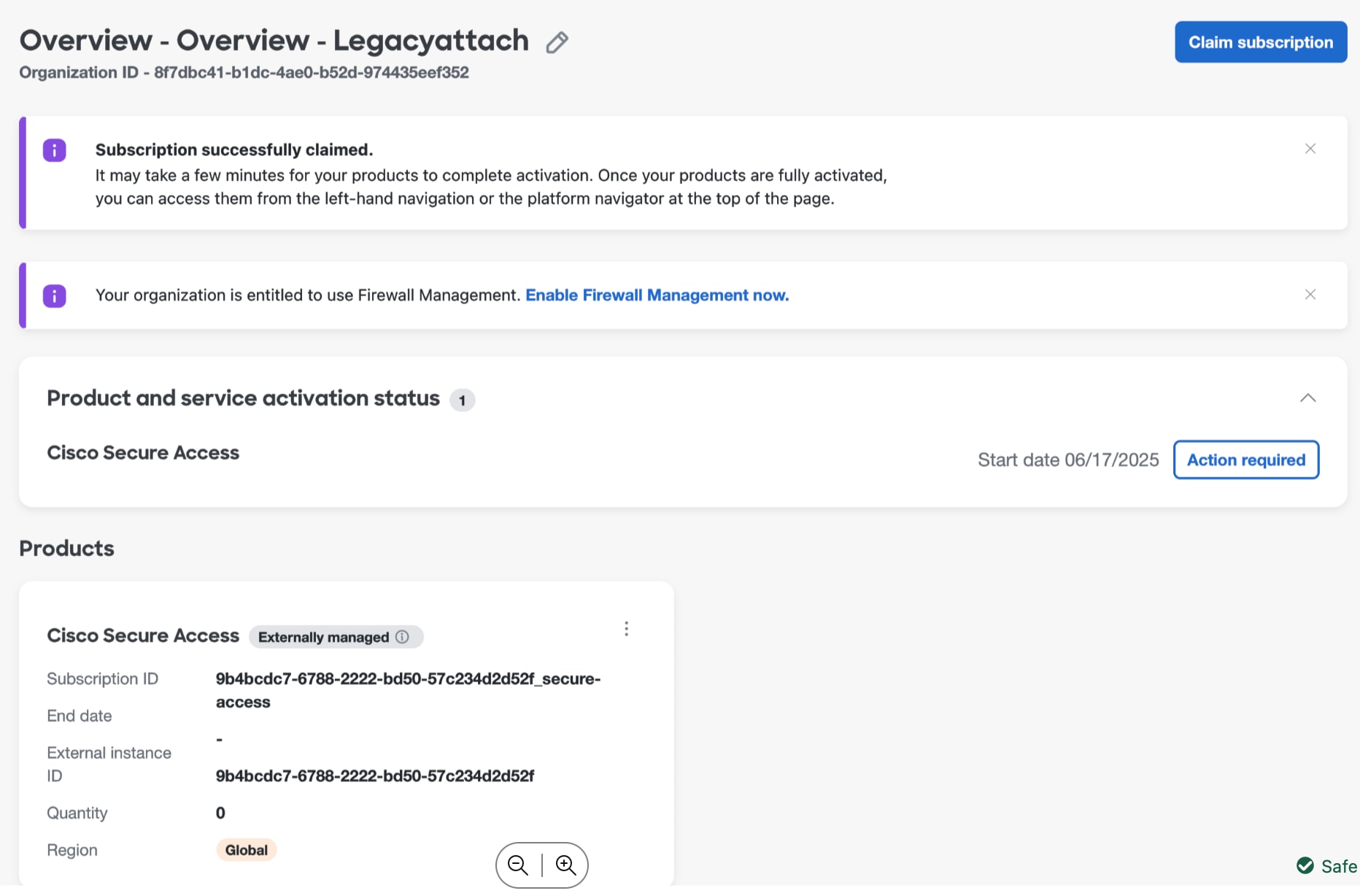
Task: Click the Subscription ID value ending in secure-access
Action: [x=408, y=690]
